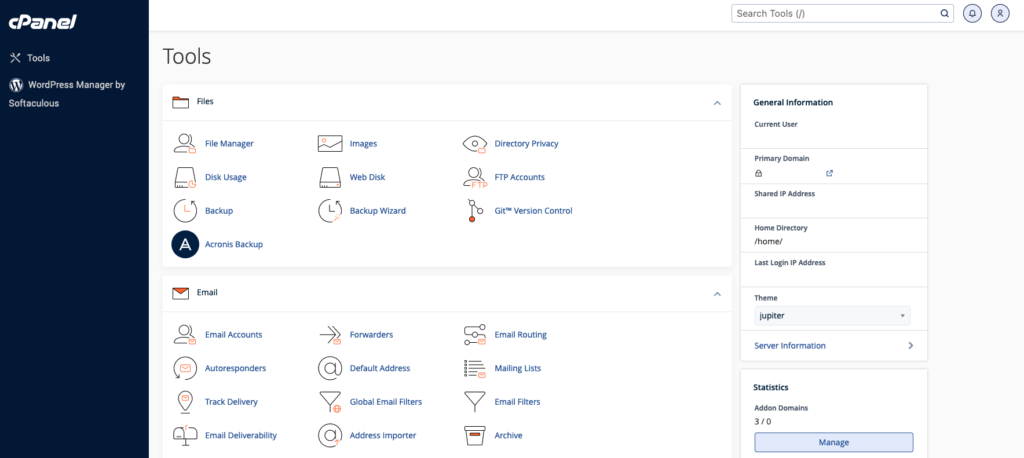Select the Disk Usage icon

(185, 177)
